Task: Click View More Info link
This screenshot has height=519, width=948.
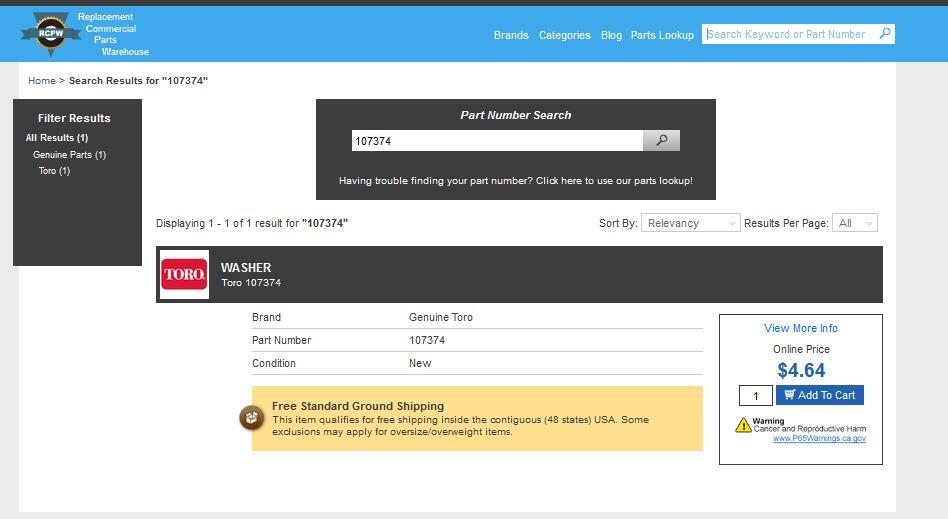Action: (x=800, y=328)
